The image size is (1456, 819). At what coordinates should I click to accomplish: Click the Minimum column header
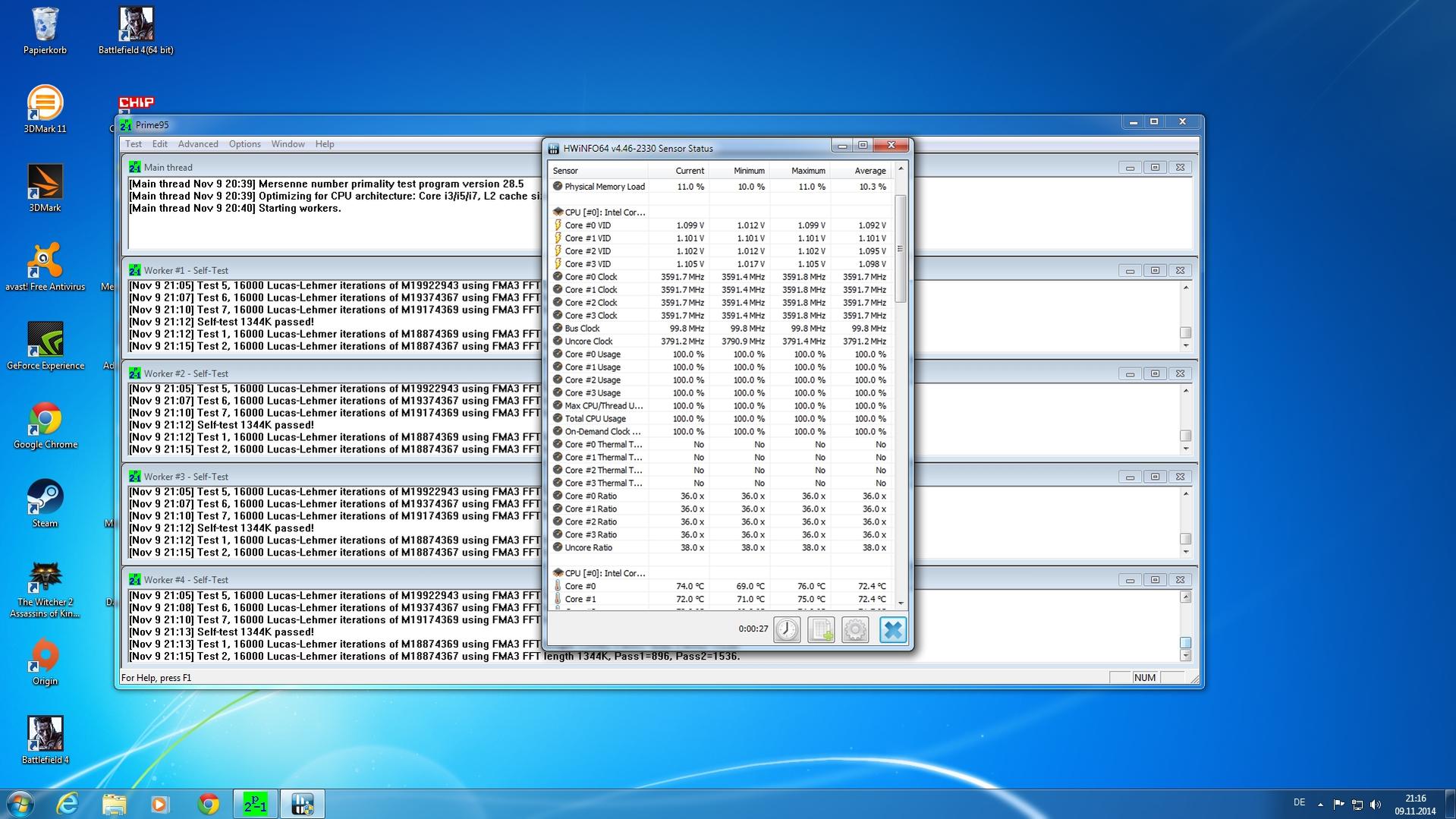(739, 171)
